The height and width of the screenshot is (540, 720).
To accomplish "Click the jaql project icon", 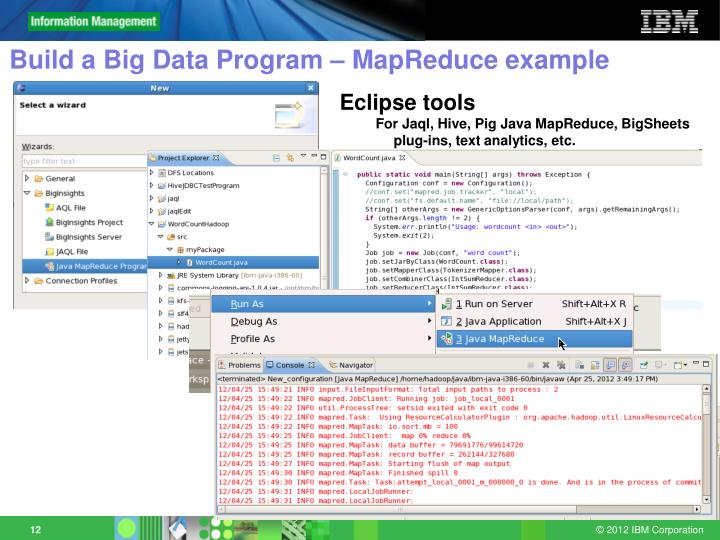I will pos(162,198).
